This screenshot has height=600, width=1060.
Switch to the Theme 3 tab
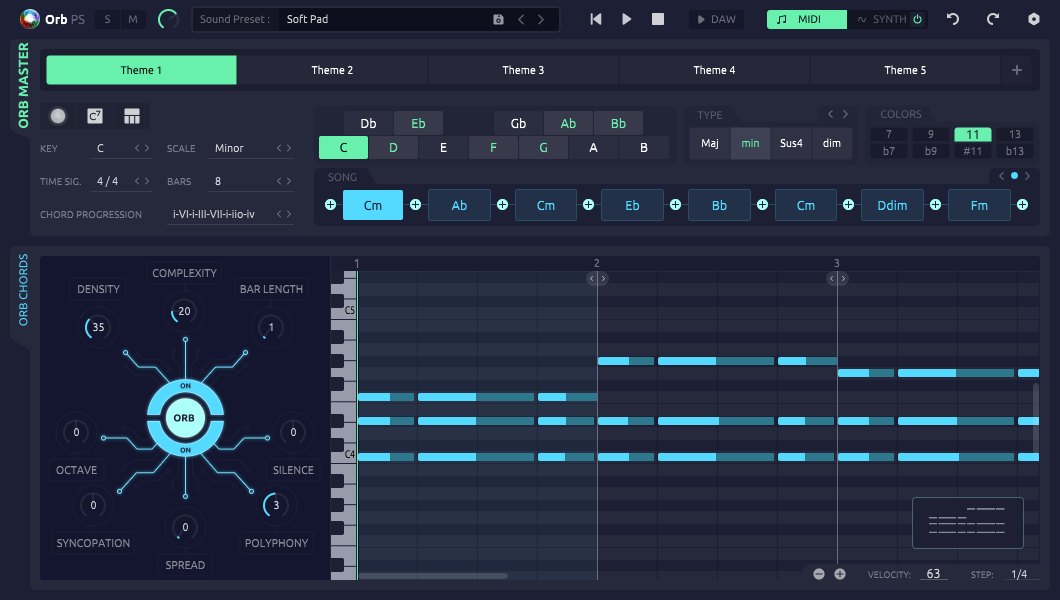coord(523,70)
